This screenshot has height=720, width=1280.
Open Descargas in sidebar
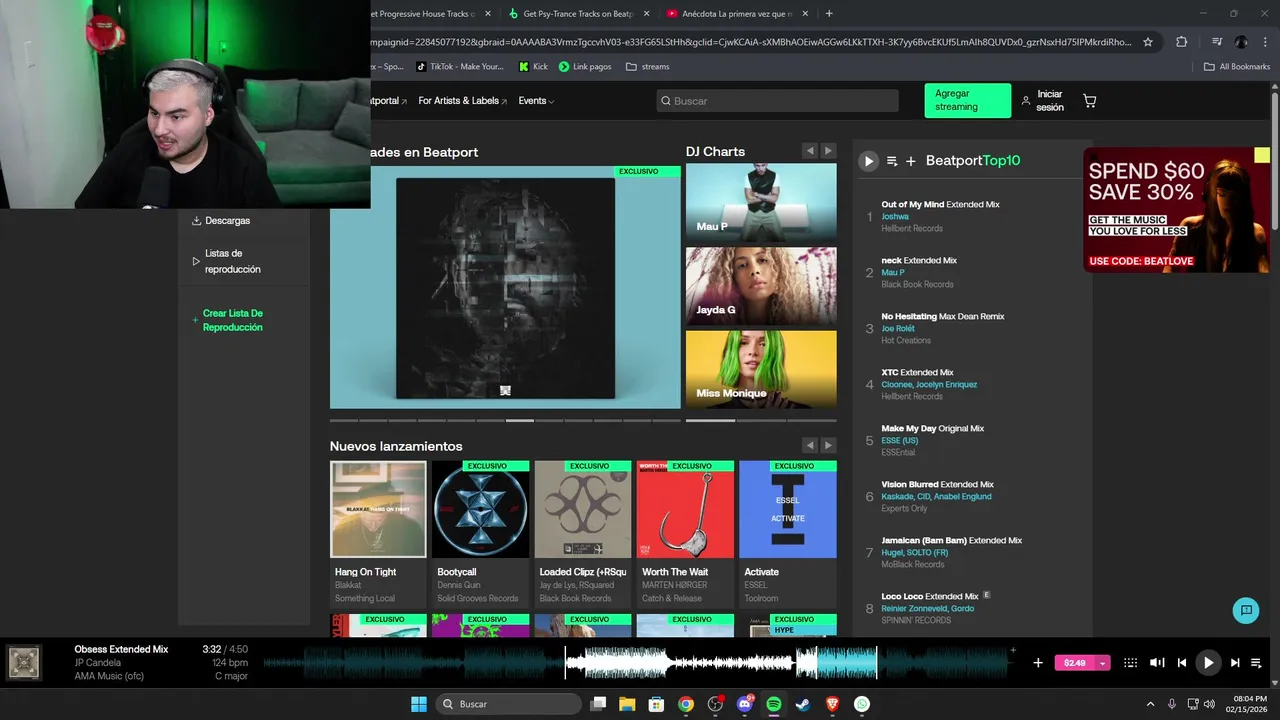pyautogui.click(x=221, y=221)
